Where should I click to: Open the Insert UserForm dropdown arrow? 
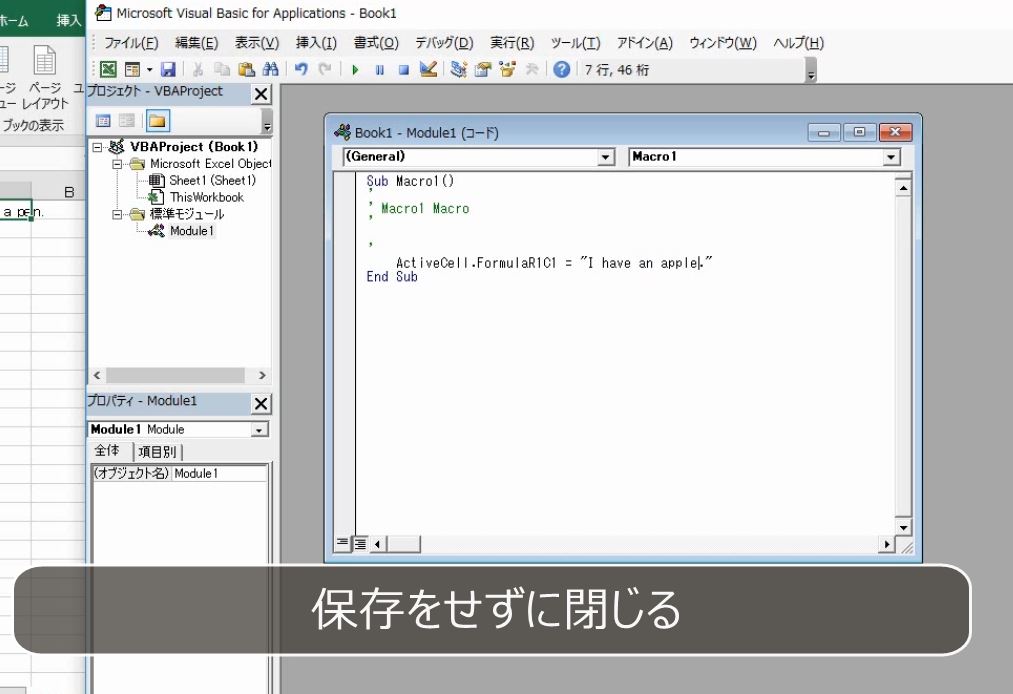149,69
